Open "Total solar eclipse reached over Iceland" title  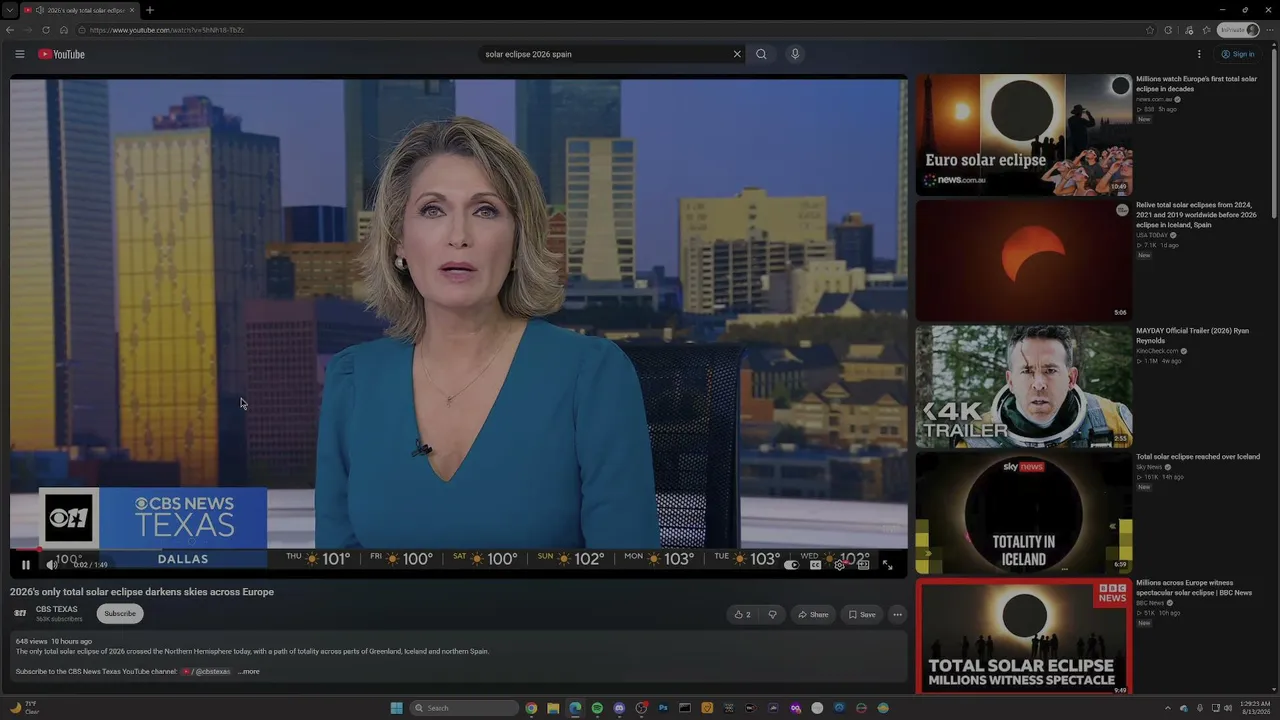coord(1198,457)
